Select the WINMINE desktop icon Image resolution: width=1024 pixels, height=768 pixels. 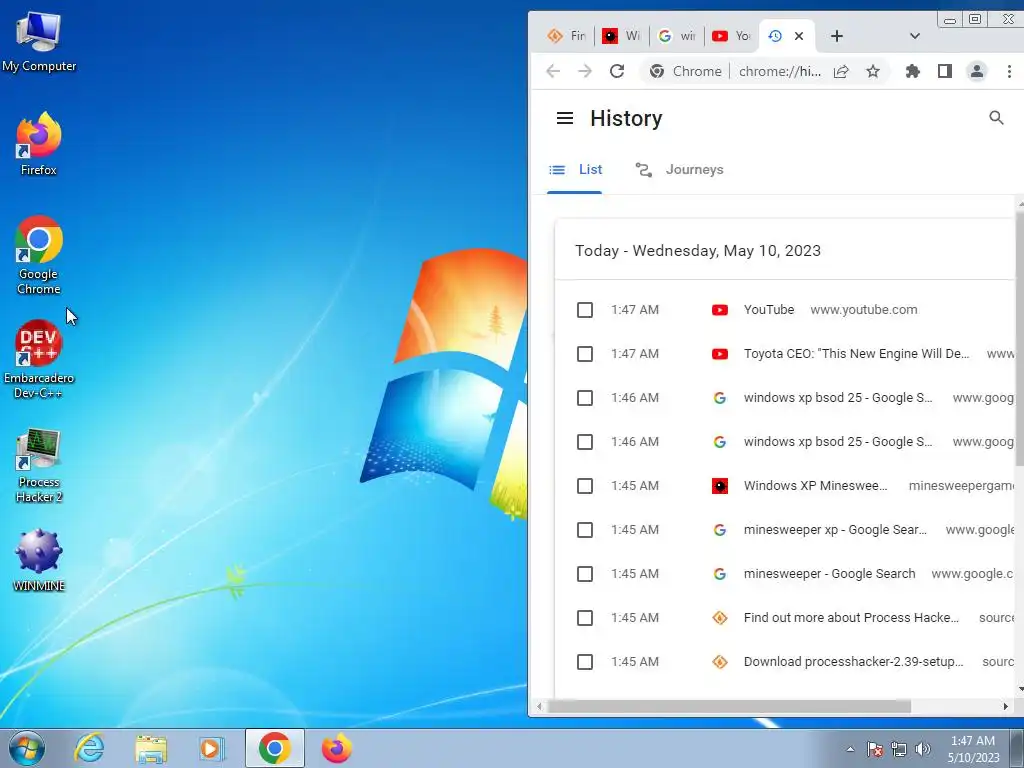point(39,560)
